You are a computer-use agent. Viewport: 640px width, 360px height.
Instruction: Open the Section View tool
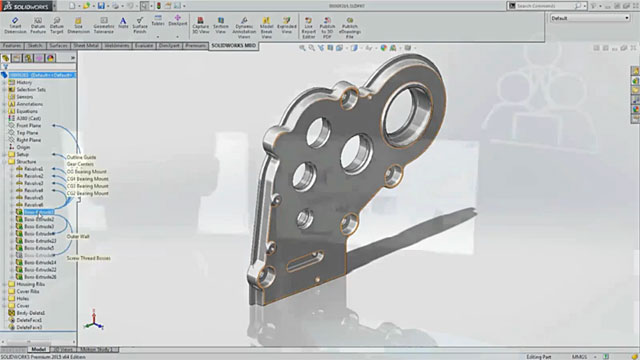click(220, 25)
